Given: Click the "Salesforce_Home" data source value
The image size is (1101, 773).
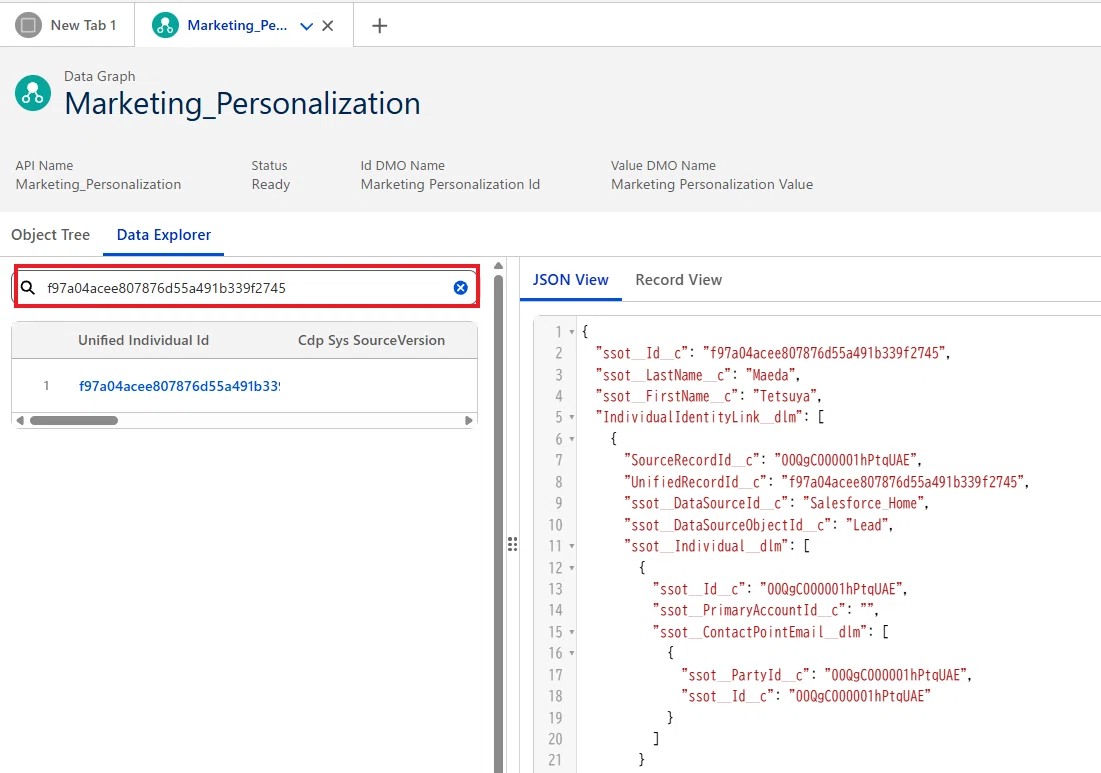Looking at the screenshot, I should tap(864, 503).
